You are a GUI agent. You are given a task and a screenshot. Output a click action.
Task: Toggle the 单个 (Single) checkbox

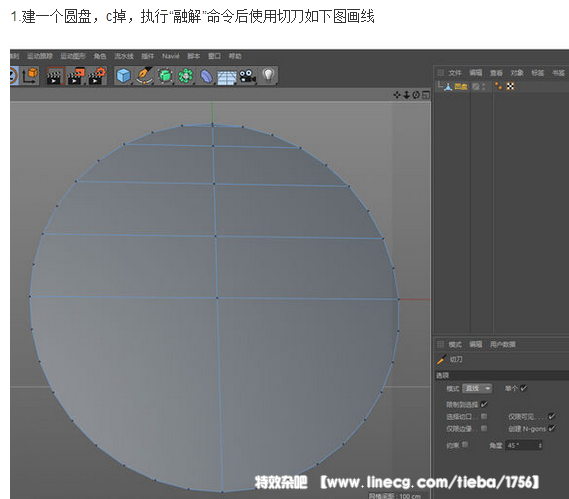[523, 388]
